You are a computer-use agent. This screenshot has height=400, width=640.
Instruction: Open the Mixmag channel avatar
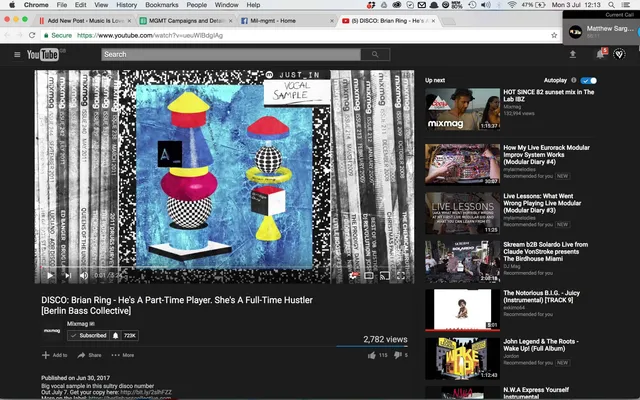click(52, 331)
